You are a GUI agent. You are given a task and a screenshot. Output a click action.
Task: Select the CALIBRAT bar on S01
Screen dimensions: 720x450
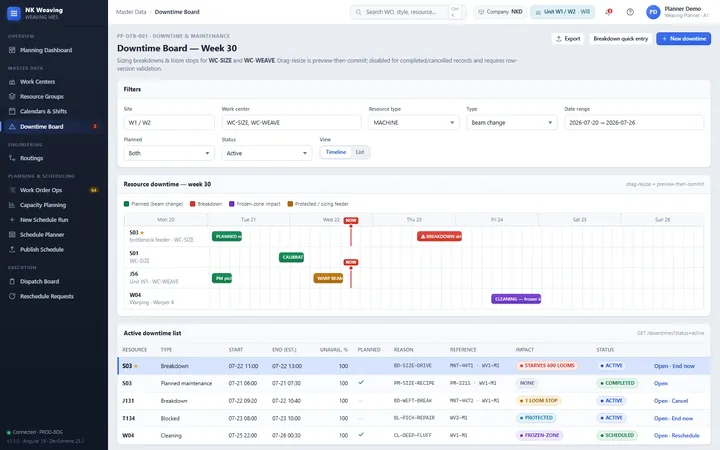[292, 257]
